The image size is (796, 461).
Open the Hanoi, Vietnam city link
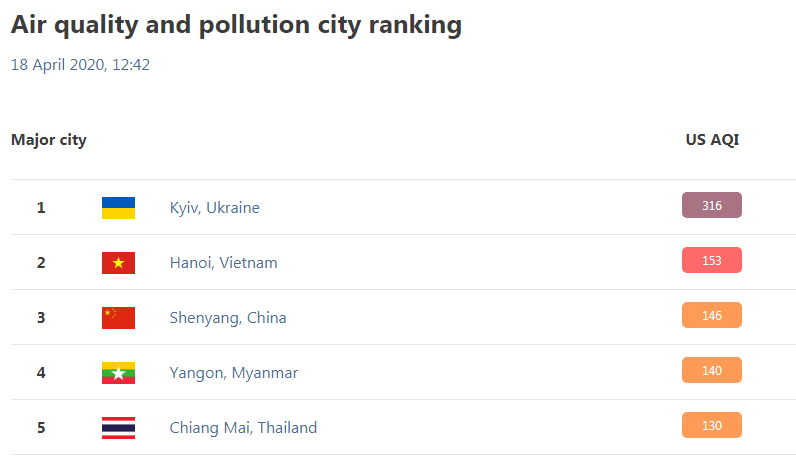(223, 262)
